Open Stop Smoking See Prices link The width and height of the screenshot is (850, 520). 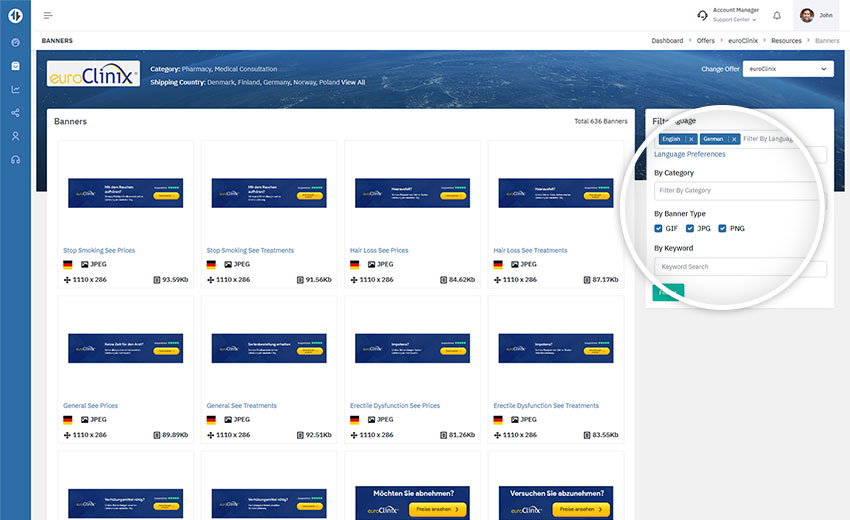[x=99, y=251]
